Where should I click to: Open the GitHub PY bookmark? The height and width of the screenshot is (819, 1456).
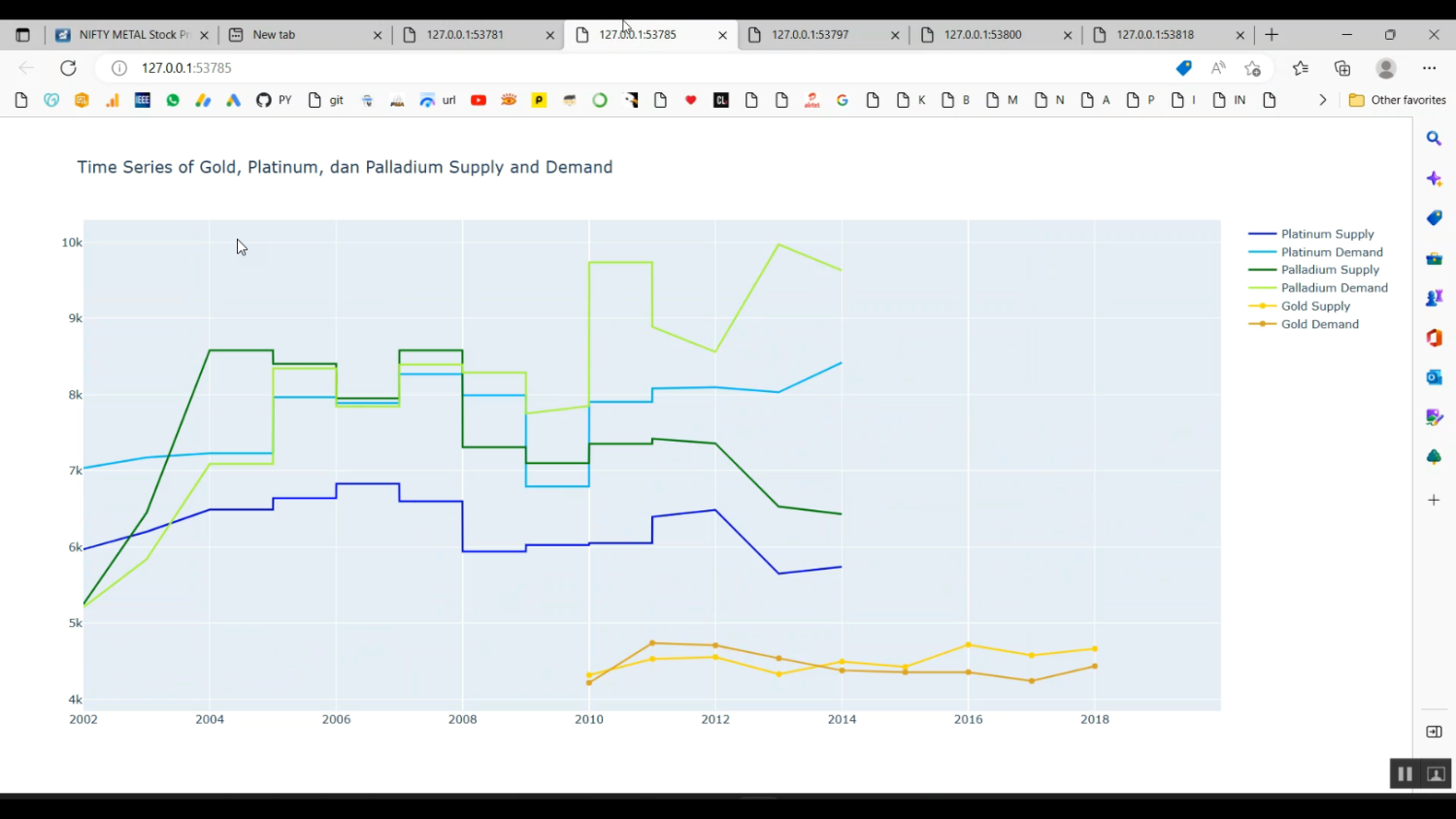pyautogui.click(x=274, y=100)
